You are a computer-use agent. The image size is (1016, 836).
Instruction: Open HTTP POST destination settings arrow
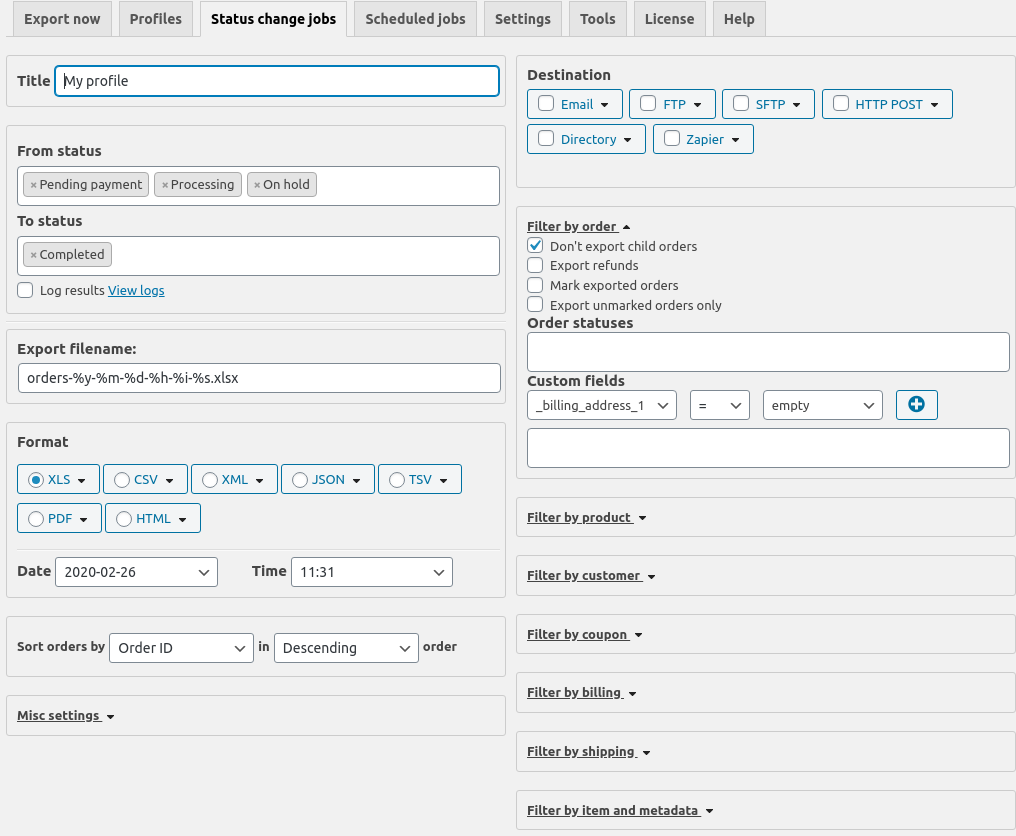pyautogui.click(x=934, y=105)
